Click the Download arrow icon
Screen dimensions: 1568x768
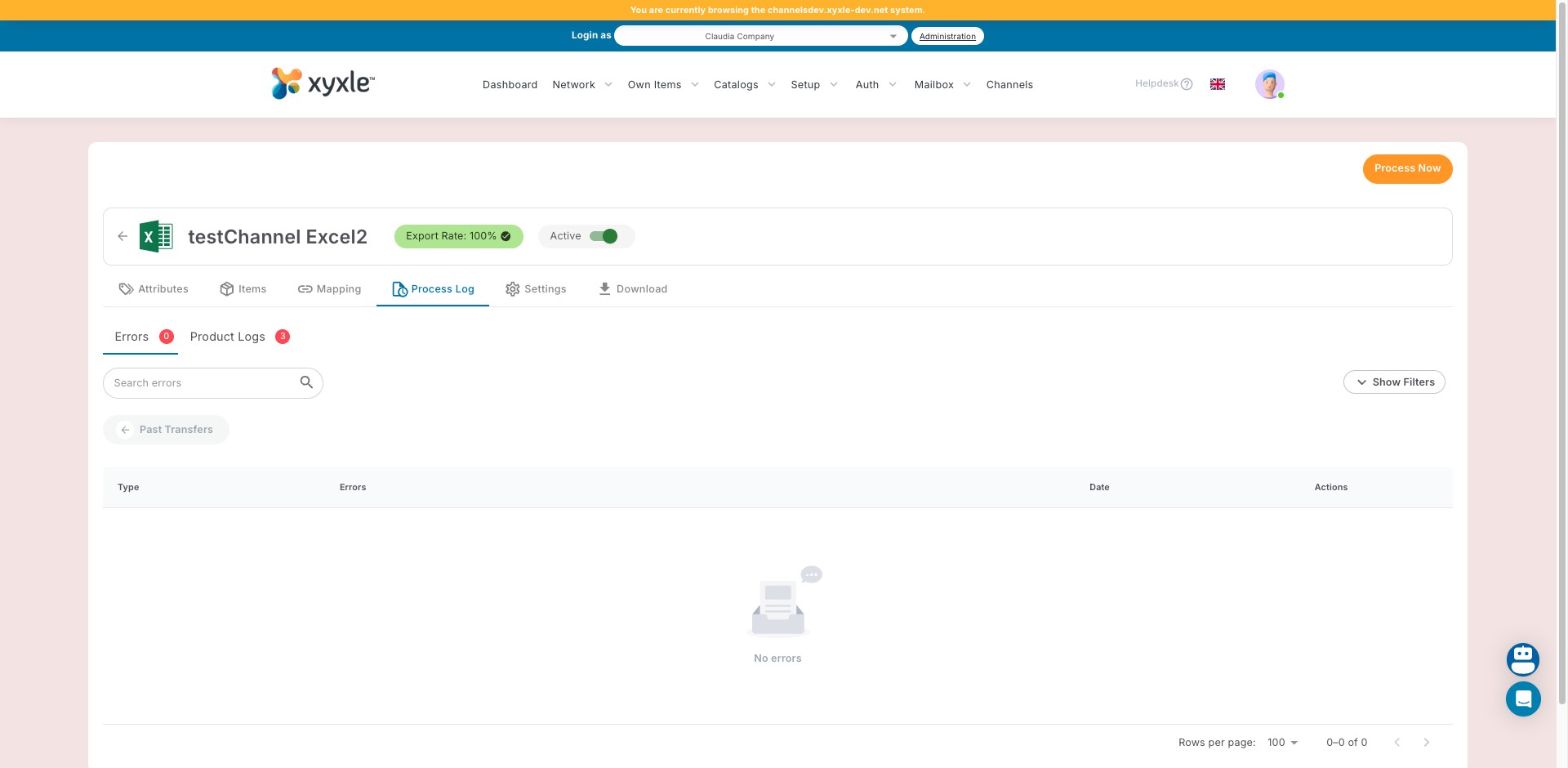click(604, 288)
